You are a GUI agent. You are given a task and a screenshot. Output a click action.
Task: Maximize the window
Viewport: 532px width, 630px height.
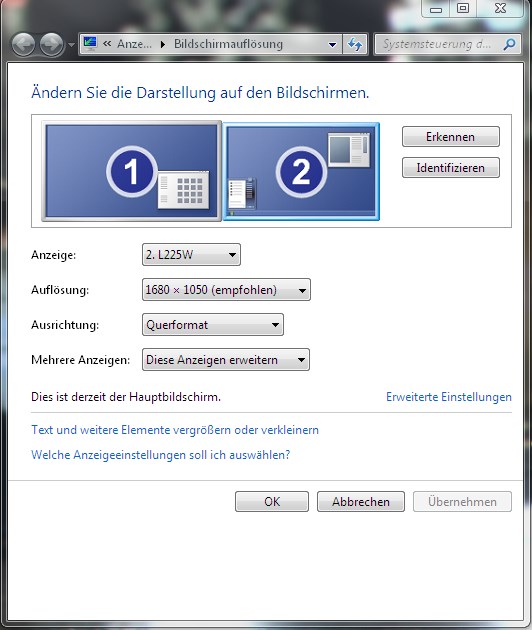tap(463, 8)
